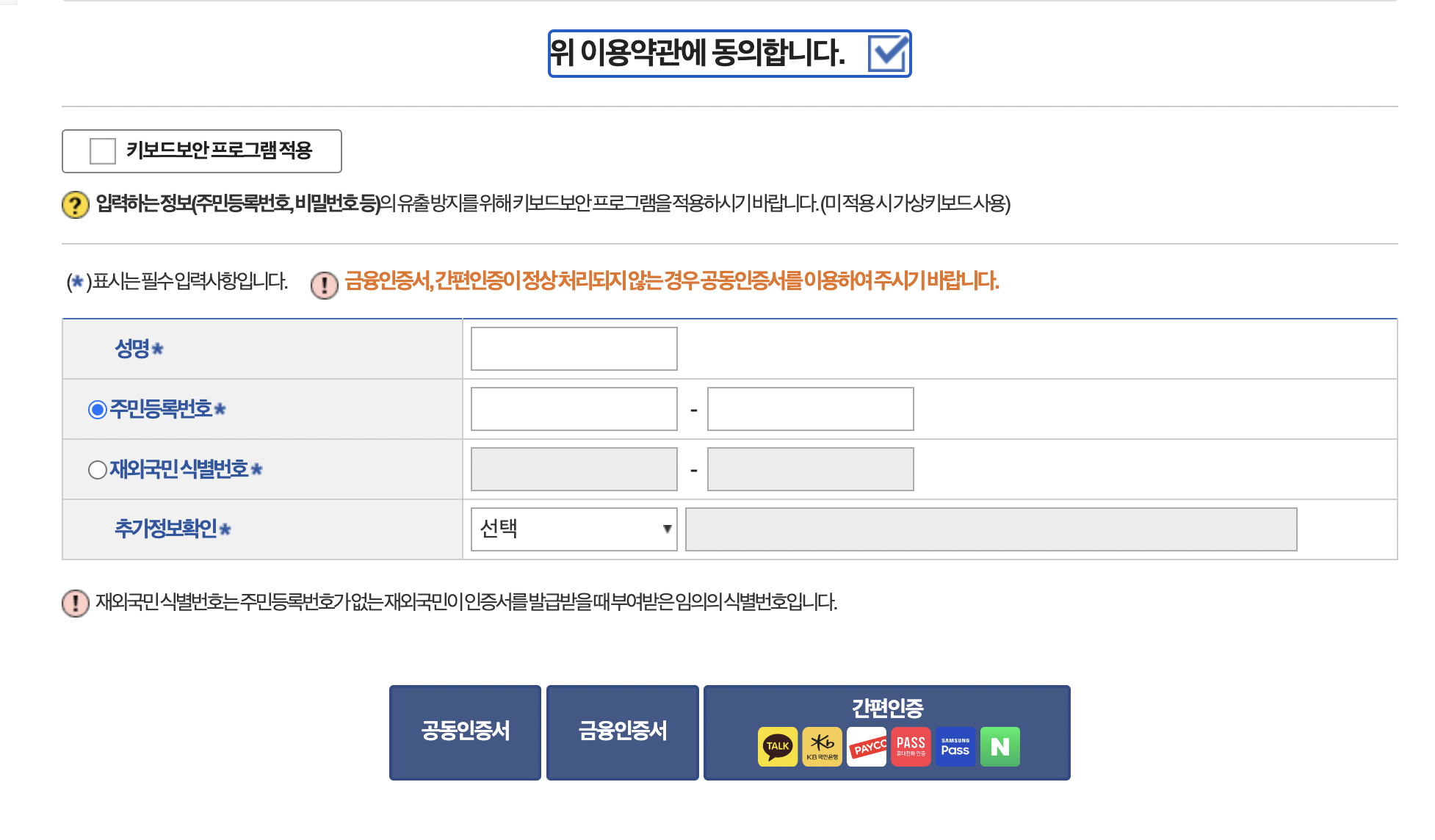
Task: Click the 금융인증서 button
Action: (x=622, y=732)
